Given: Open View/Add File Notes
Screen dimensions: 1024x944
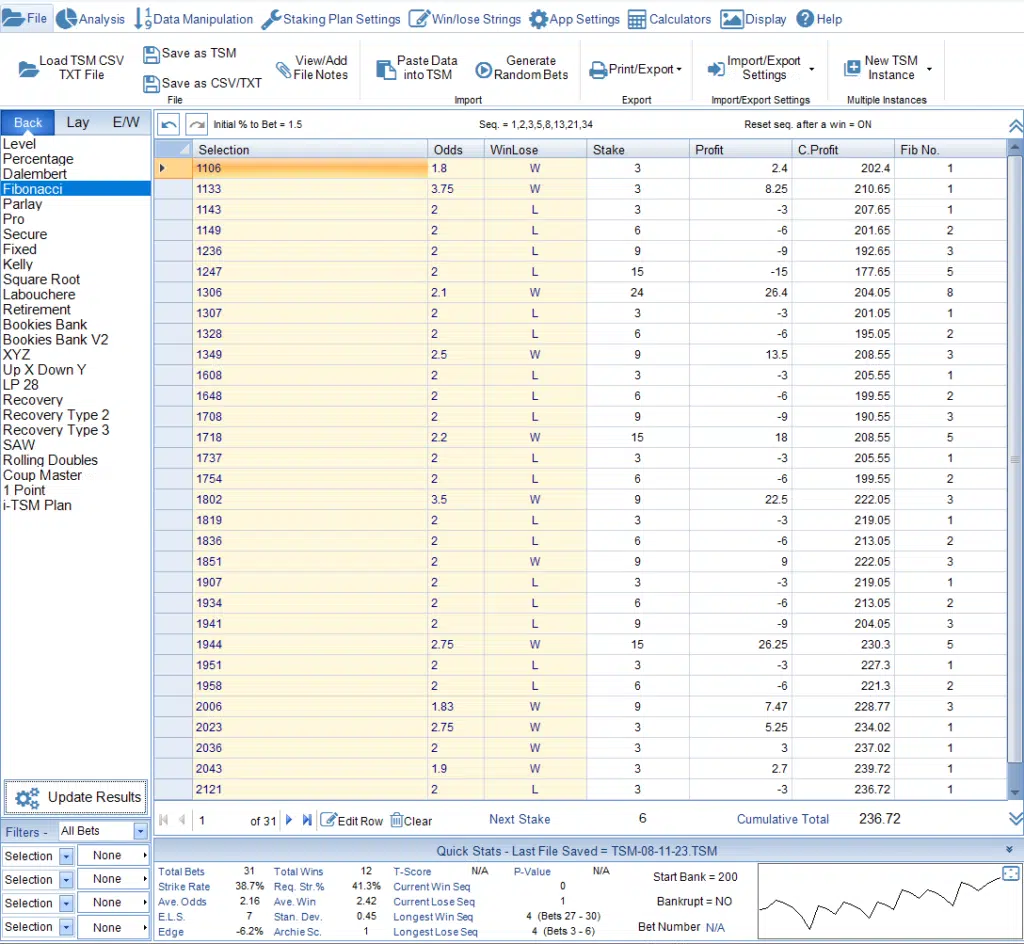Looking at the screenshot, I should [x=312, y=68].
